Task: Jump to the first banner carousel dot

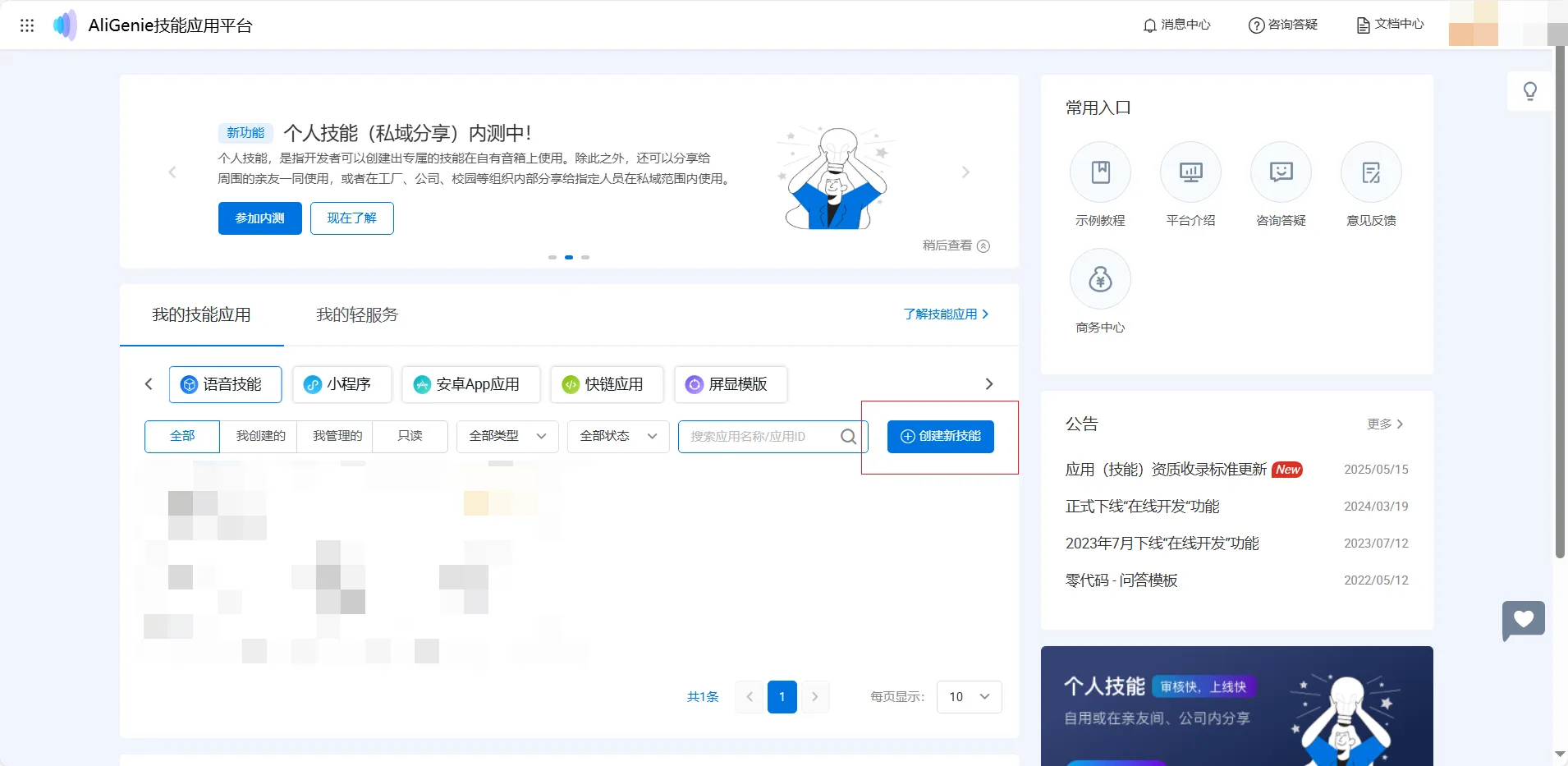Action: point(552,258)
